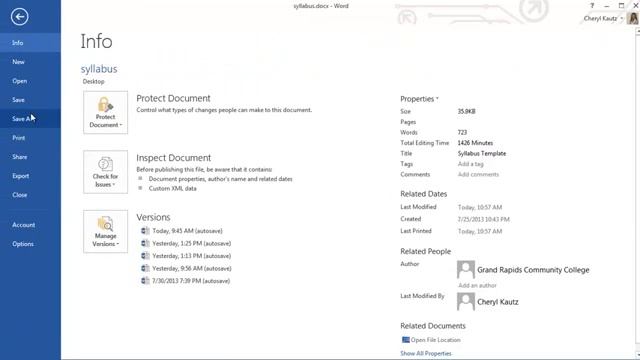Click the vertical scrollbar up arrow
The image size is (640, 360).
click(x=638, y=31)
